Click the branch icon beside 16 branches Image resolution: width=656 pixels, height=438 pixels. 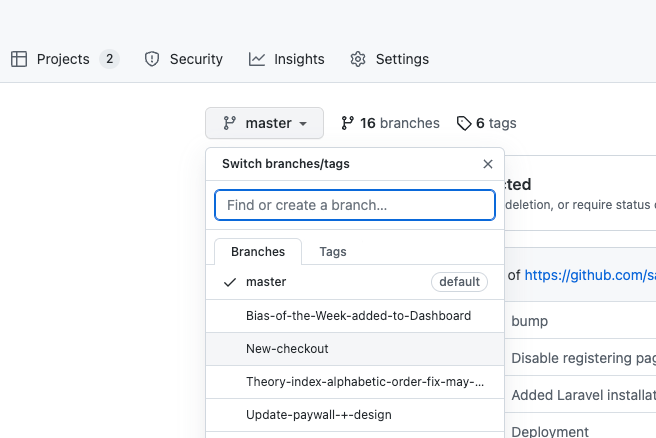347,123
